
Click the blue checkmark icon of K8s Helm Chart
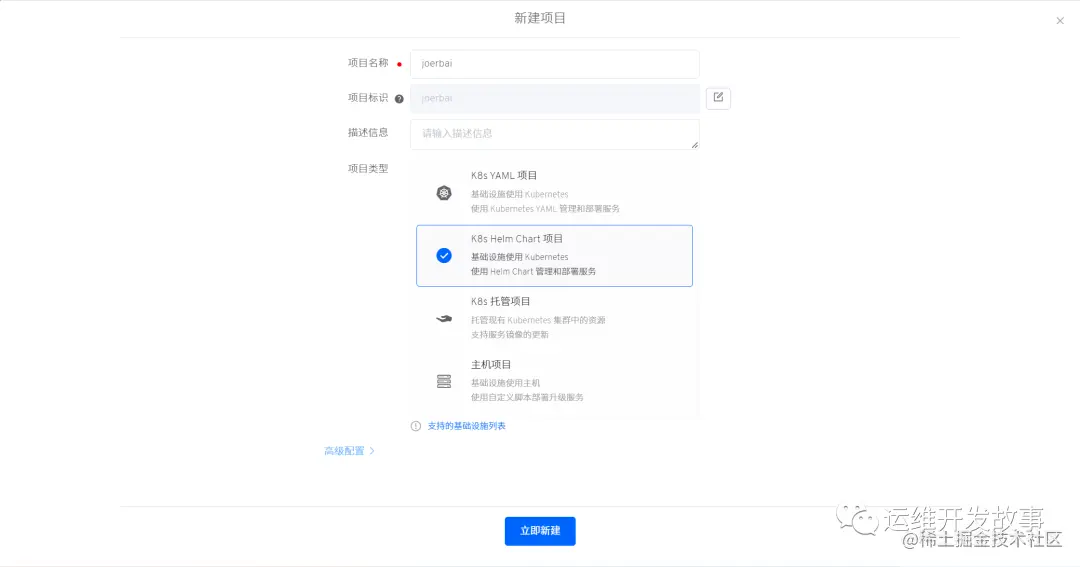pyautogui.click(x=444, y=256)
